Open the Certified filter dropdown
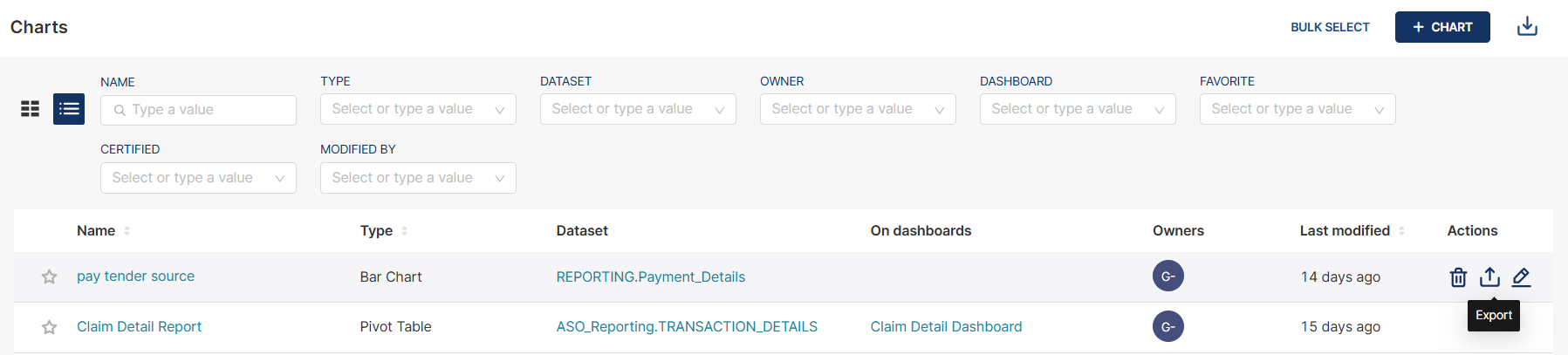 [x=198, y=178]
